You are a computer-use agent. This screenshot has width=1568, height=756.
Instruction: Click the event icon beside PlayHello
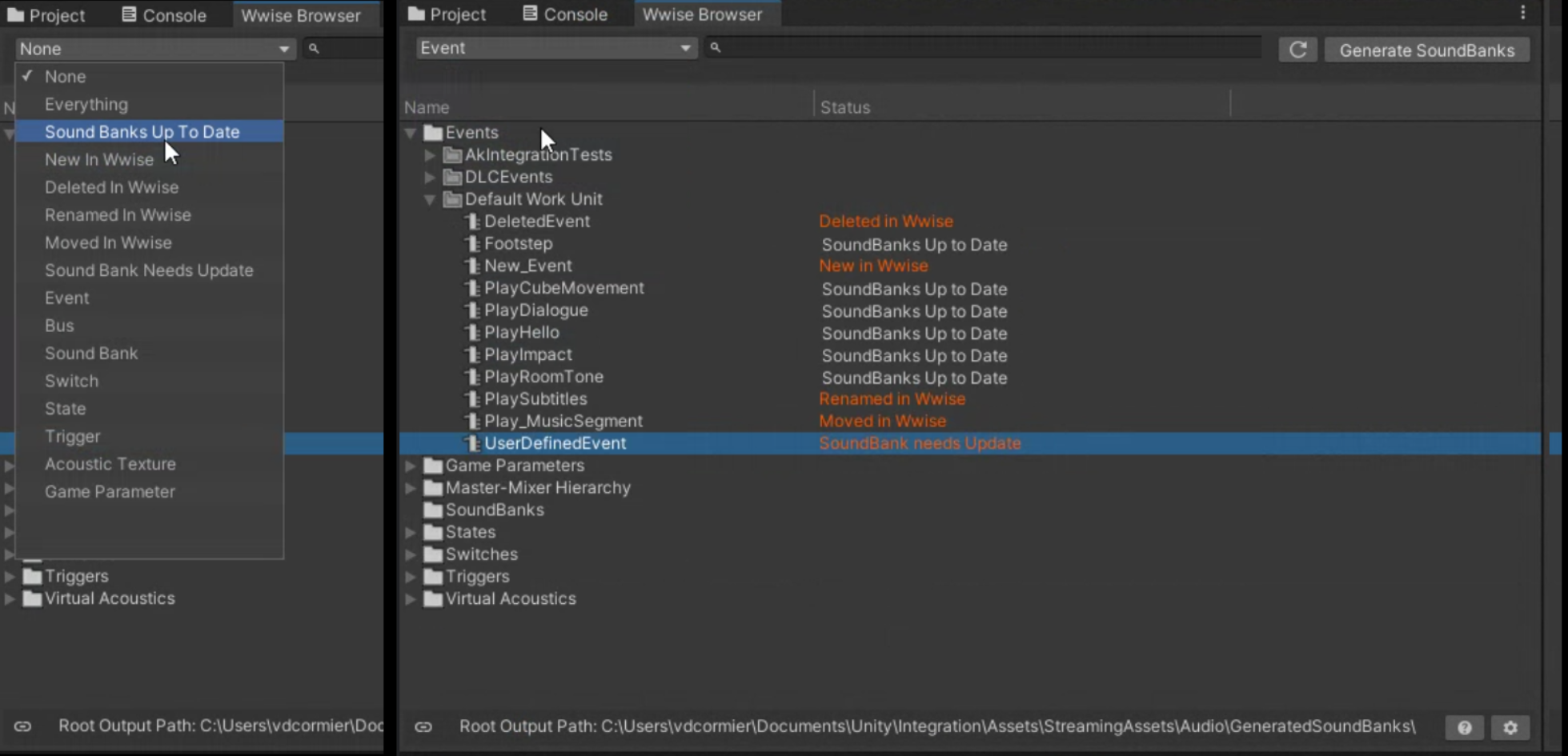pyautogui.click(x=473, y=333)
